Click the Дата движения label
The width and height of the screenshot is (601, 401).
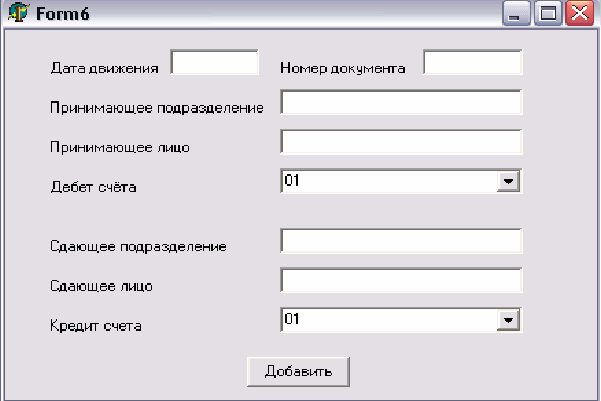coord(105,69)
